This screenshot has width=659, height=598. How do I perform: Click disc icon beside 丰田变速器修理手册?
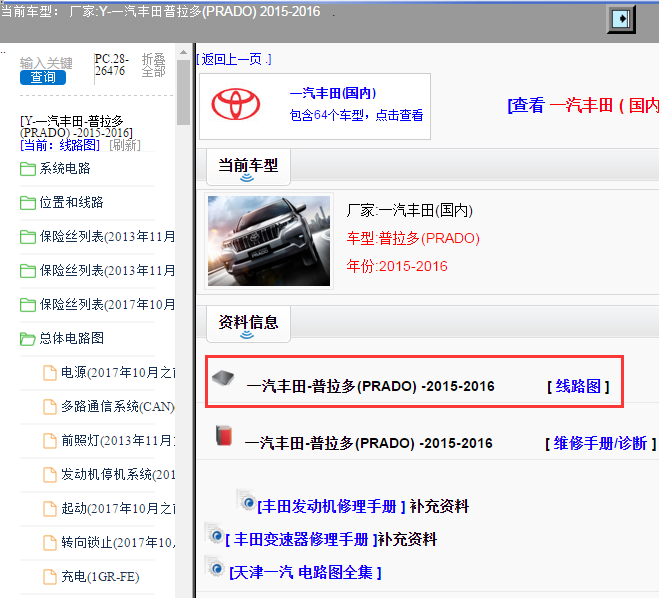pyautogui.click(x=214, y=534)
